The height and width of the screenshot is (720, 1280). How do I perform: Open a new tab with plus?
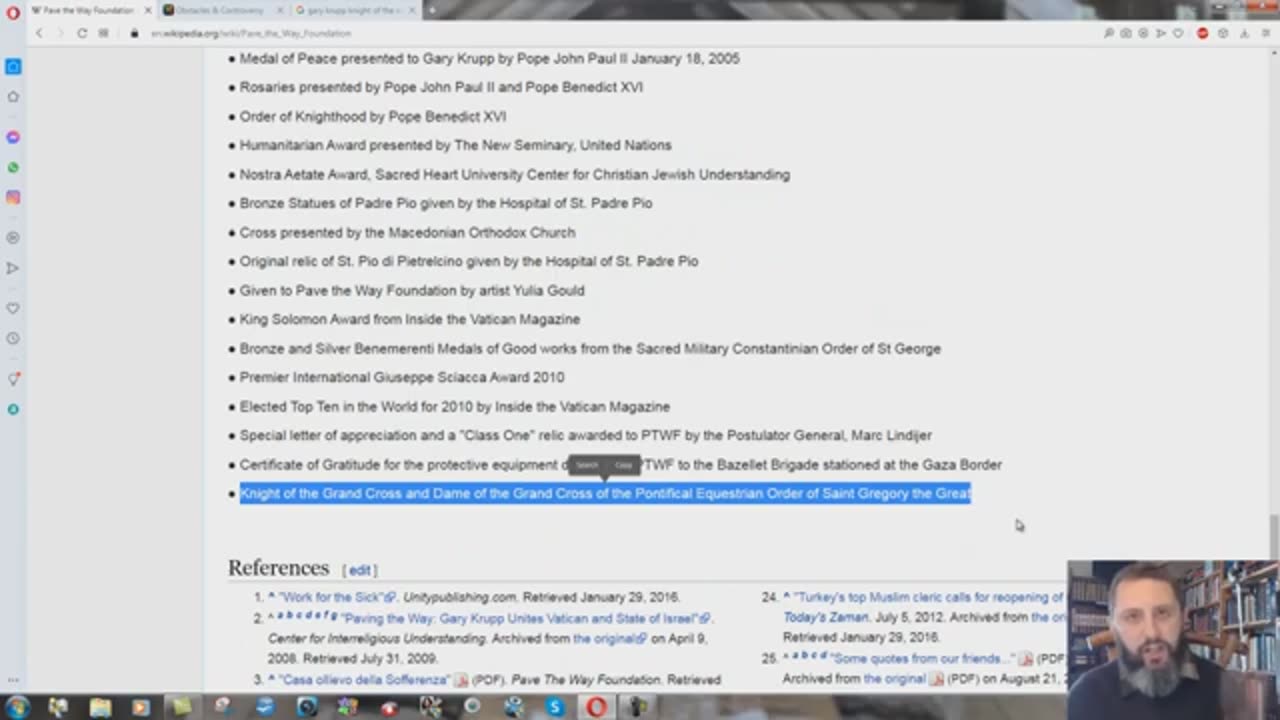click(x=434, y=10)
